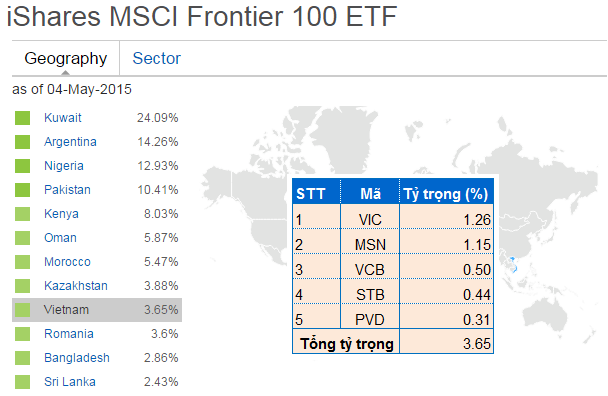Open the Oman entry
This screenshot has width=608, height=396.
pyautogui.click(x=60, y=238)
